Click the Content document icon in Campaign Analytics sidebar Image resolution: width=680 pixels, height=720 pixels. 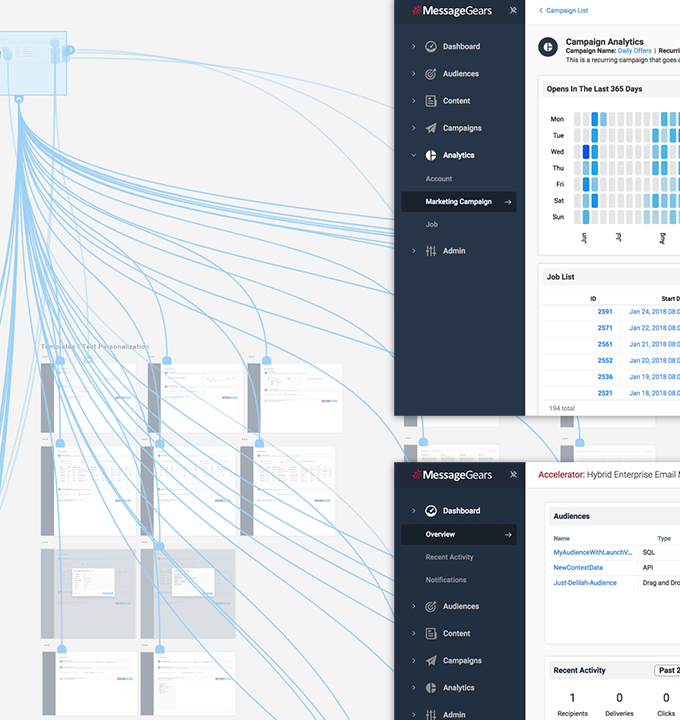[x=431, y=101]
